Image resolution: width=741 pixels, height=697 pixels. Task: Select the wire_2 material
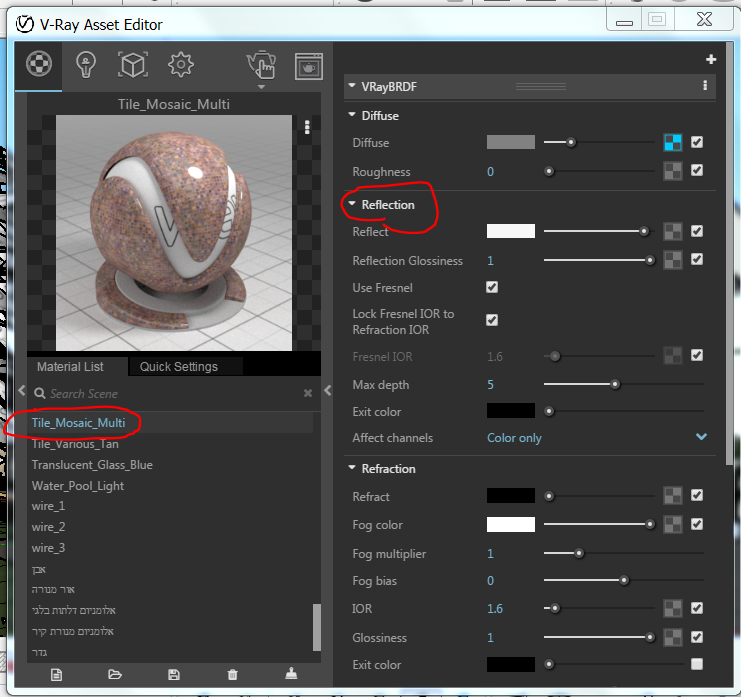tap(48, 527)
